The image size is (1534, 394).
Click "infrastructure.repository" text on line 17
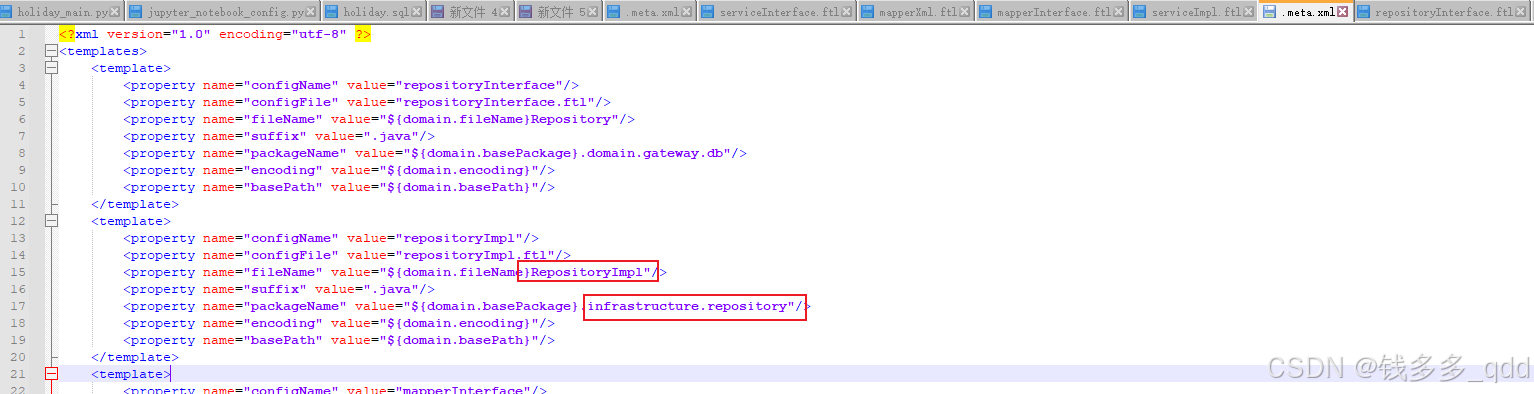point(688,306)
